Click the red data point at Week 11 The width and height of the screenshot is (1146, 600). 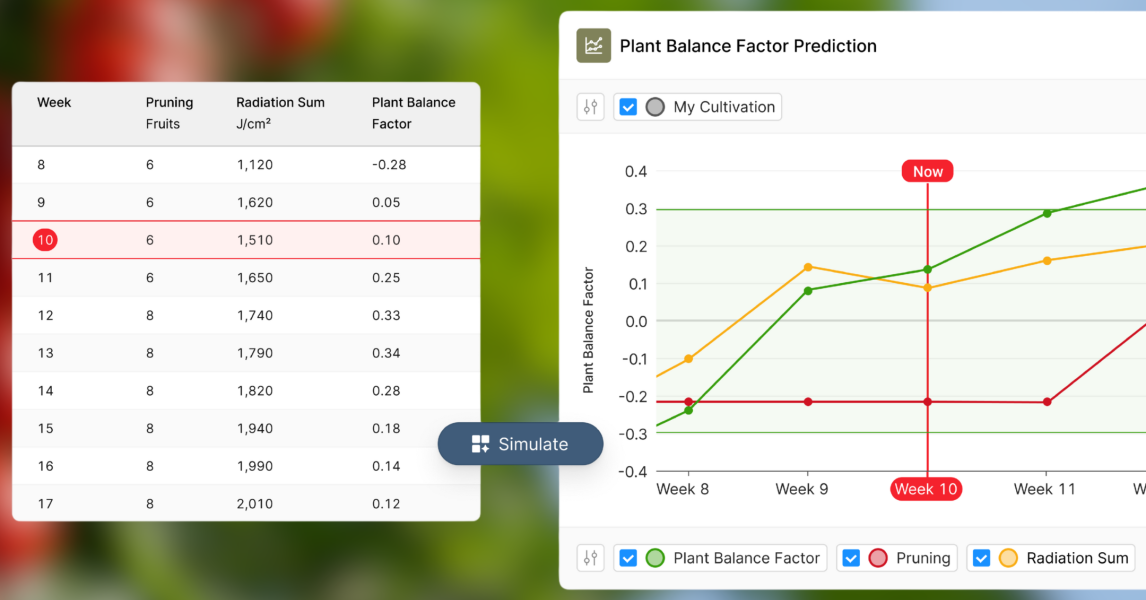1047,402
